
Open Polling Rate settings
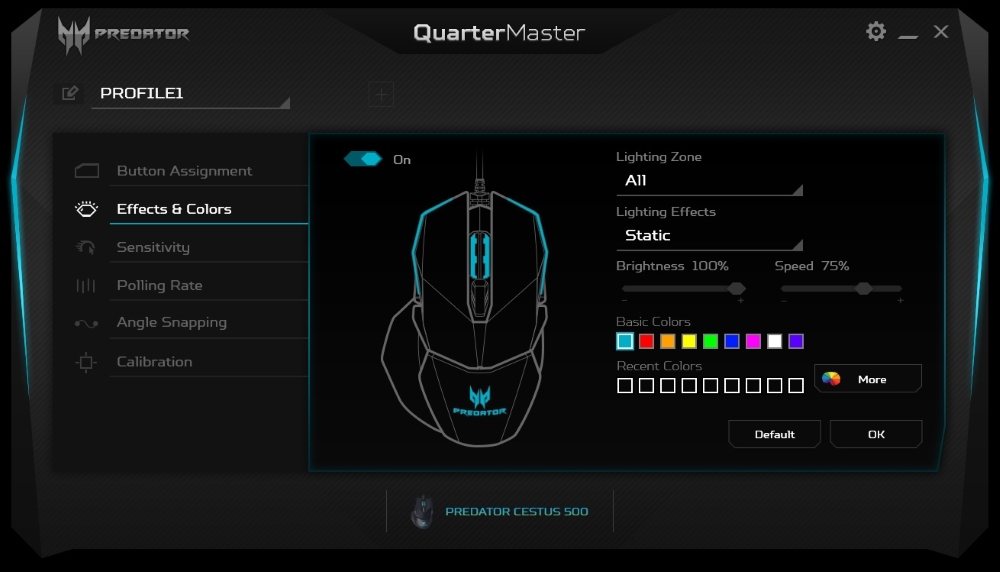pyautogui.click(x=159, y=286)
